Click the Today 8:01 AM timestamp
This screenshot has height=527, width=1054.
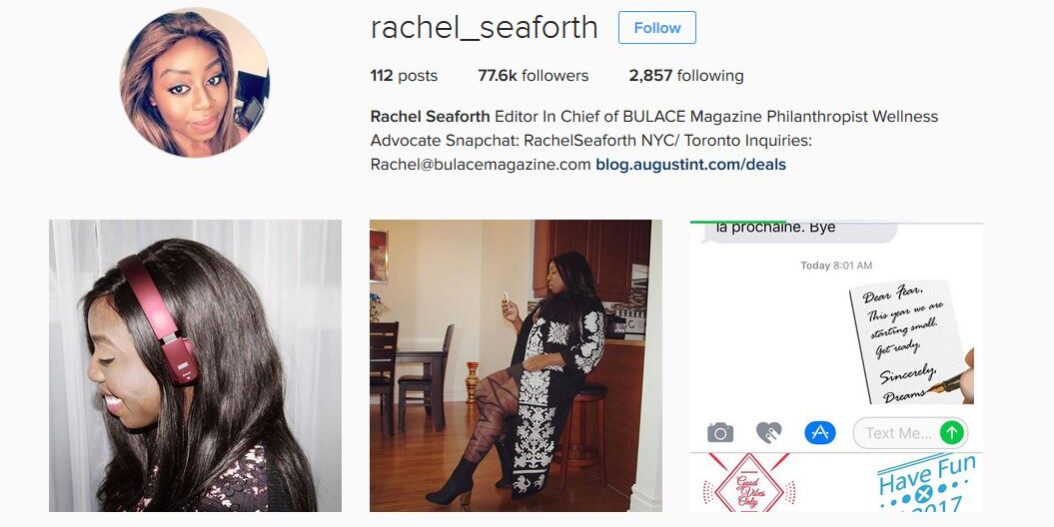[836, 266]
